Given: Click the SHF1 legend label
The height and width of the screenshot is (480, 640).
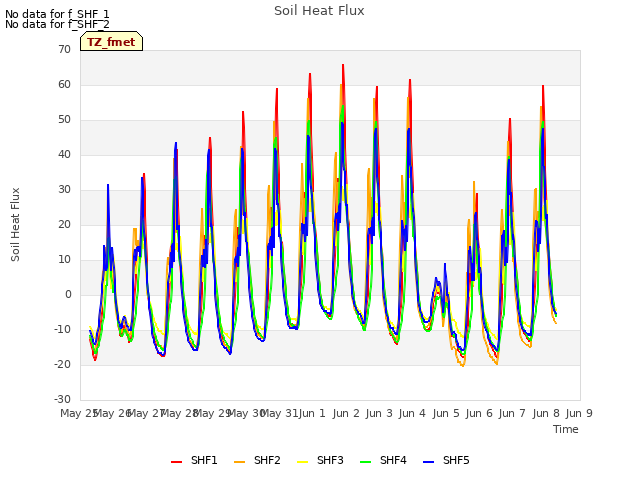Looking at the screenshot, I should pos(204,460).
